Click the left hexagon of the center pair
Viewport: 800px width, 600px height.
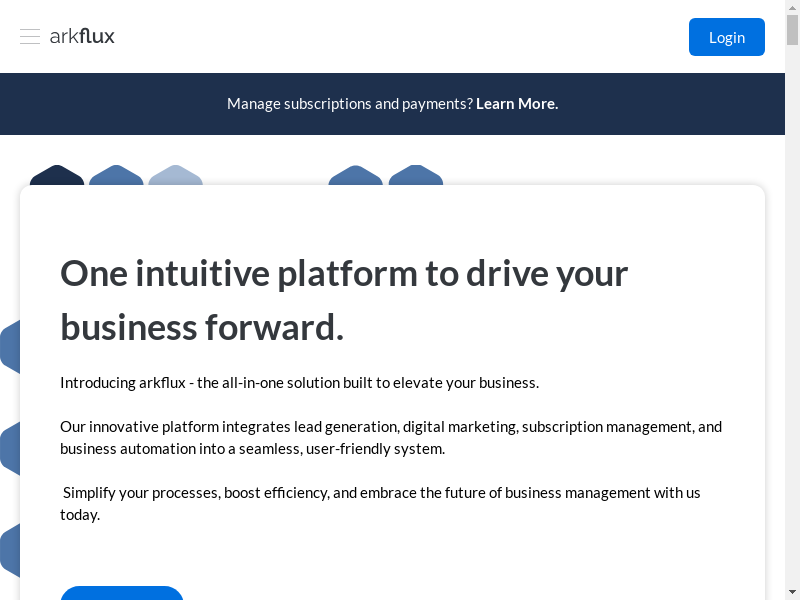(x=355, y=176)
